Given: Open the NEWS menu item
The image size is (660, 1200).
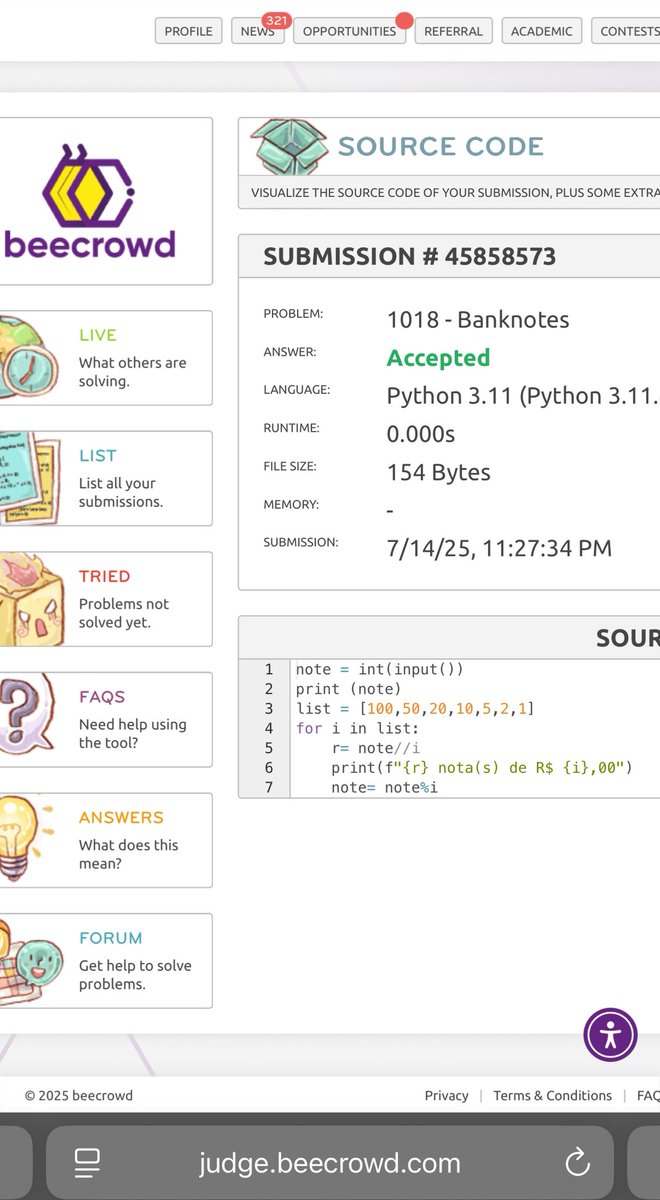Looking at the screenshot, I should coord(257,31).
